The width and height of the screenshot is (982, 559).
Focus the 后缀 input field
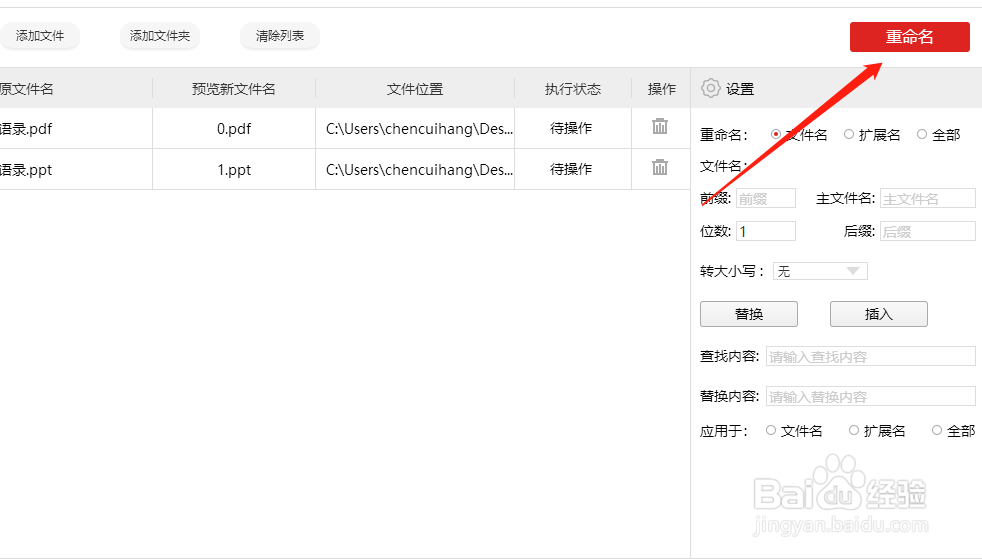[928, 231]
